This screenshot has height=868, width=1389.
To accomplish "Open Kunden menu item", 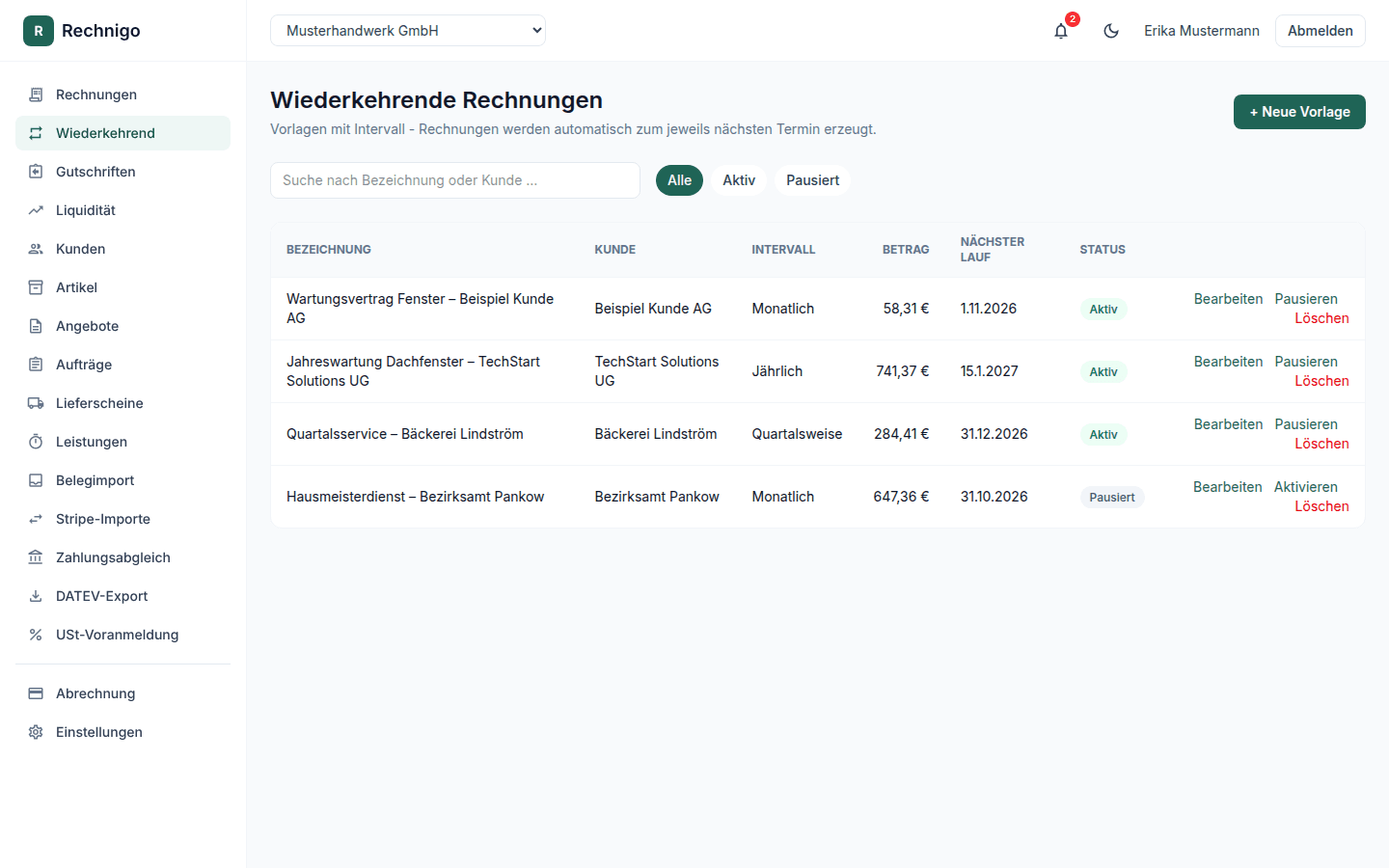I will tap(123, 249).
